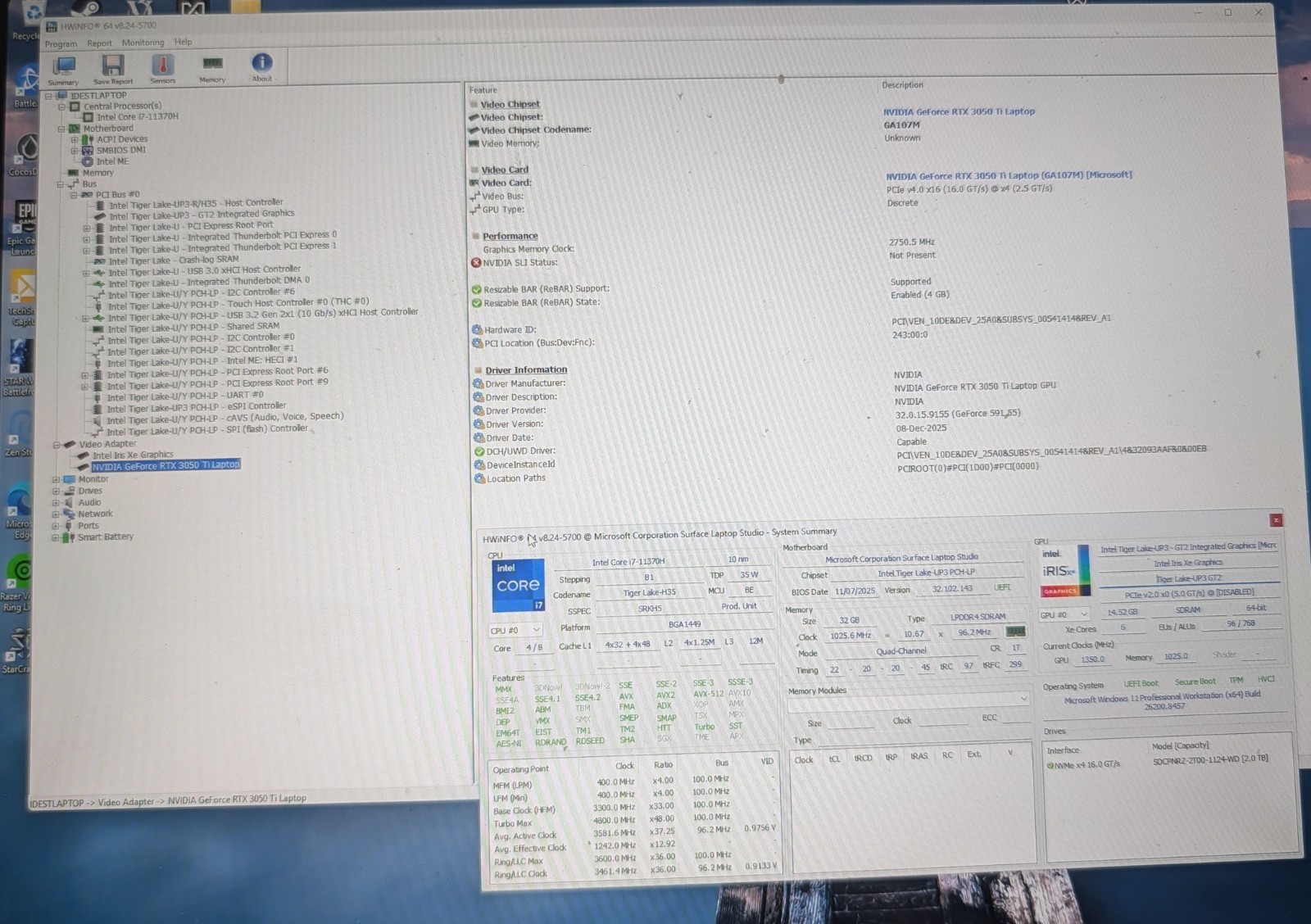Open the Memory Modules combo box
Screen dimensions: 1311x924
coord(908,699)
